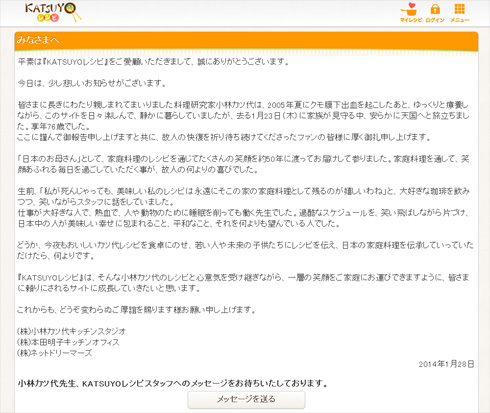This screenshot has width=490, height=413.
Task: Select text (株)本田明子キッチンオフィス
Action: pos(68,342)
